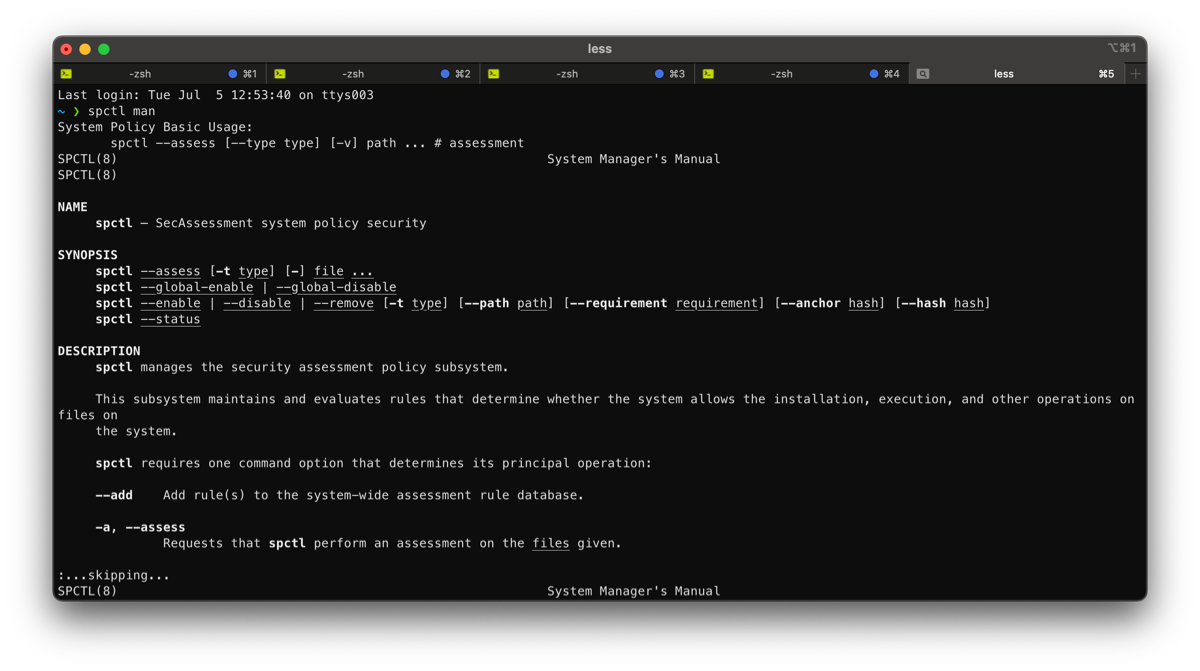
Task: Click 'SecAssessment system policy security' text
Action: pos(291,223)
